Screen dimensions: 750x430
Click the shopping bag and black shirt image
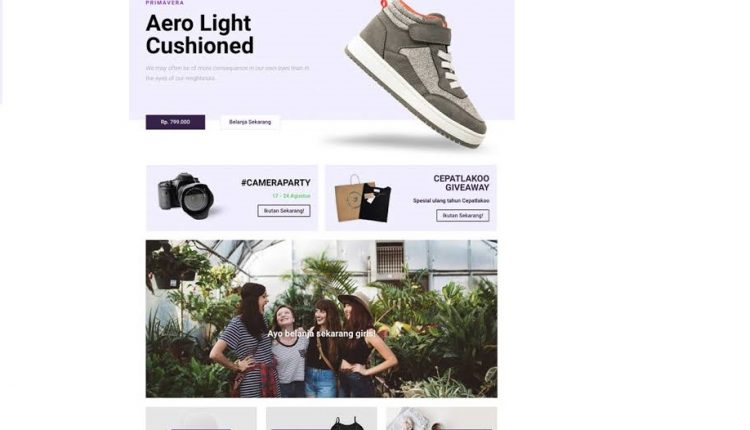click(363, 199)
